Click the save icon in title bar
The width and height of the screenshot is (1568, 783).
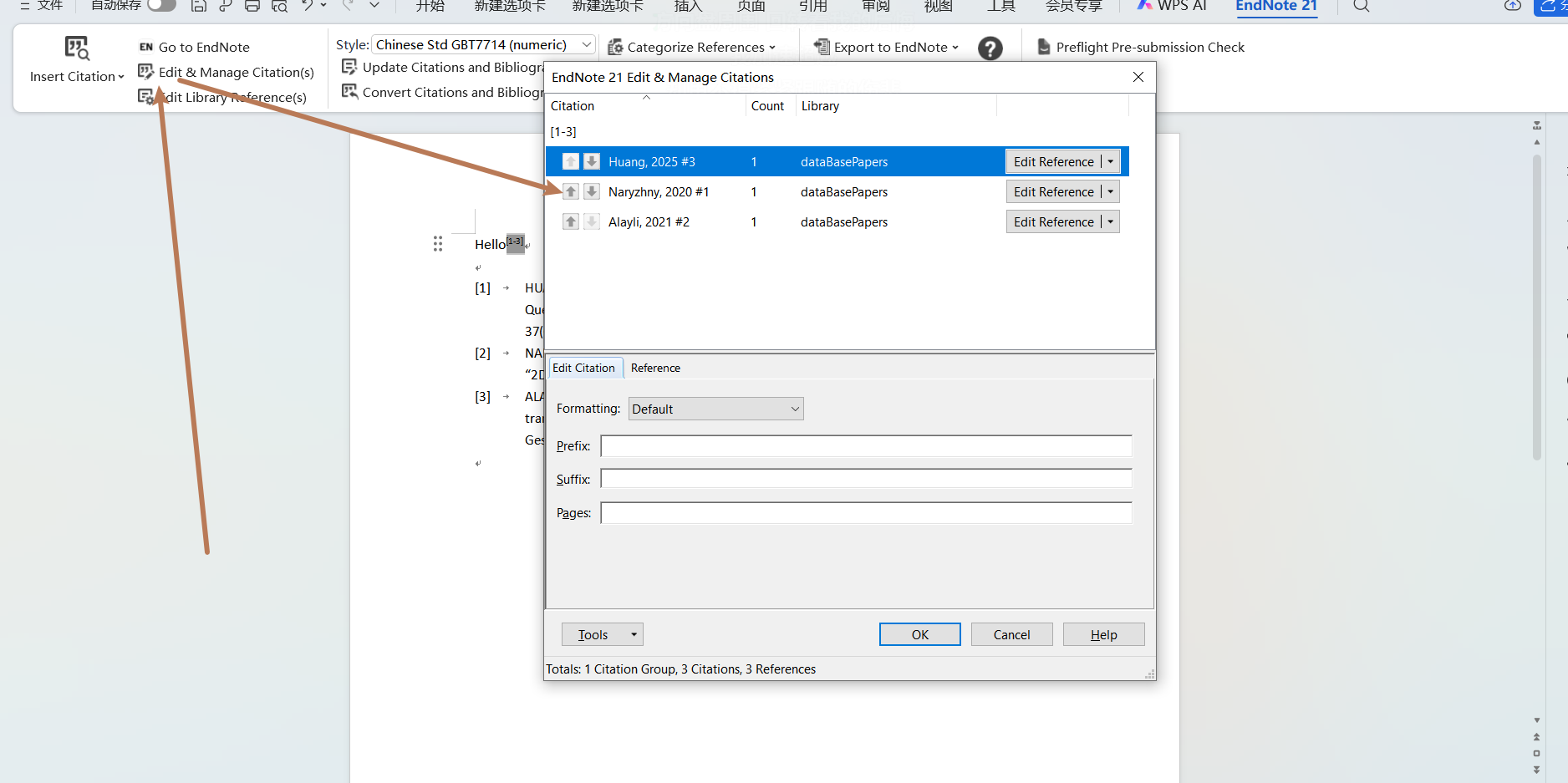click(x=199, y=5)
